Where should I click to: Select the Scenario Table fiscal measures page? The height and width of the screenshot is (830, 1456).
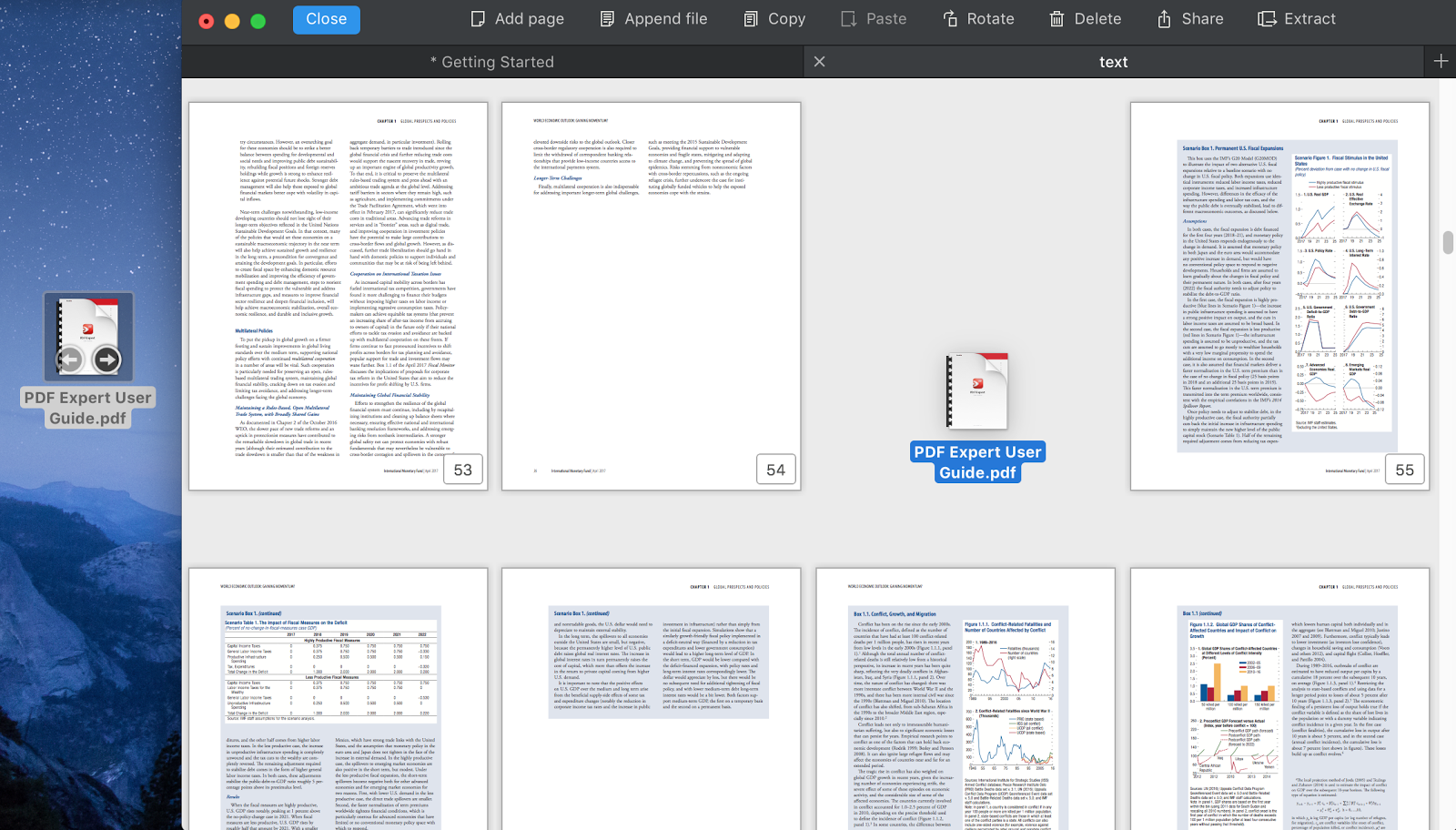tap(338, 699)
